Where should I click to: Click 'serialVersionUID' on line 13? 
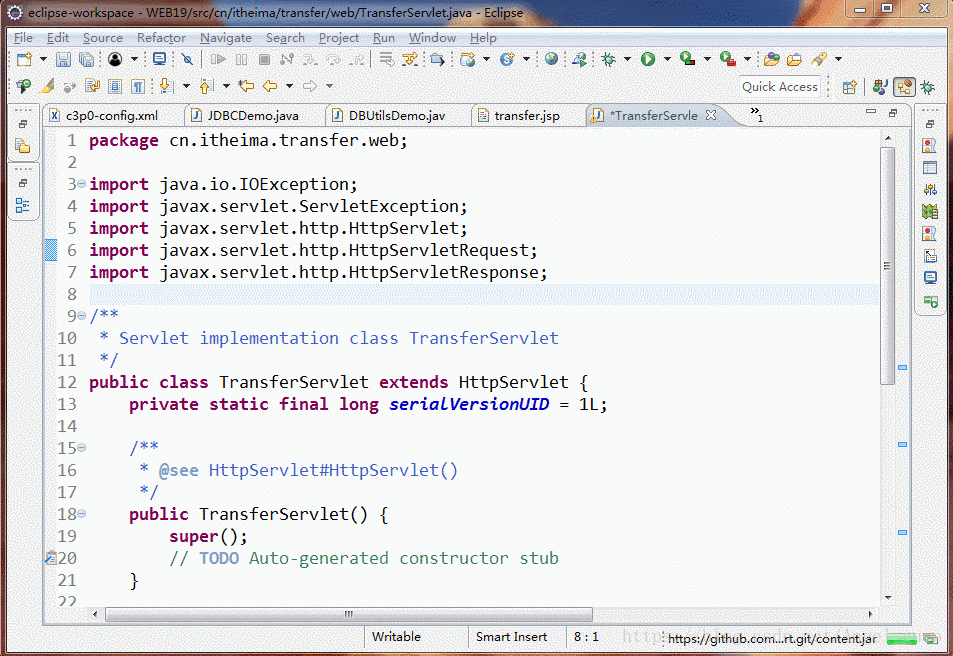click(469, 404)
